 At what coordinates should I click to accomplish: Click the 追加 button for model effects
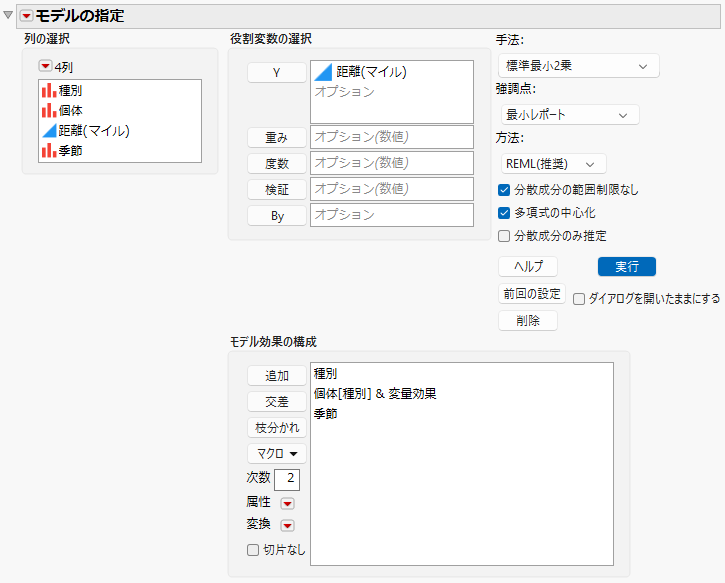pyautogui.click(x=276, y=375)
